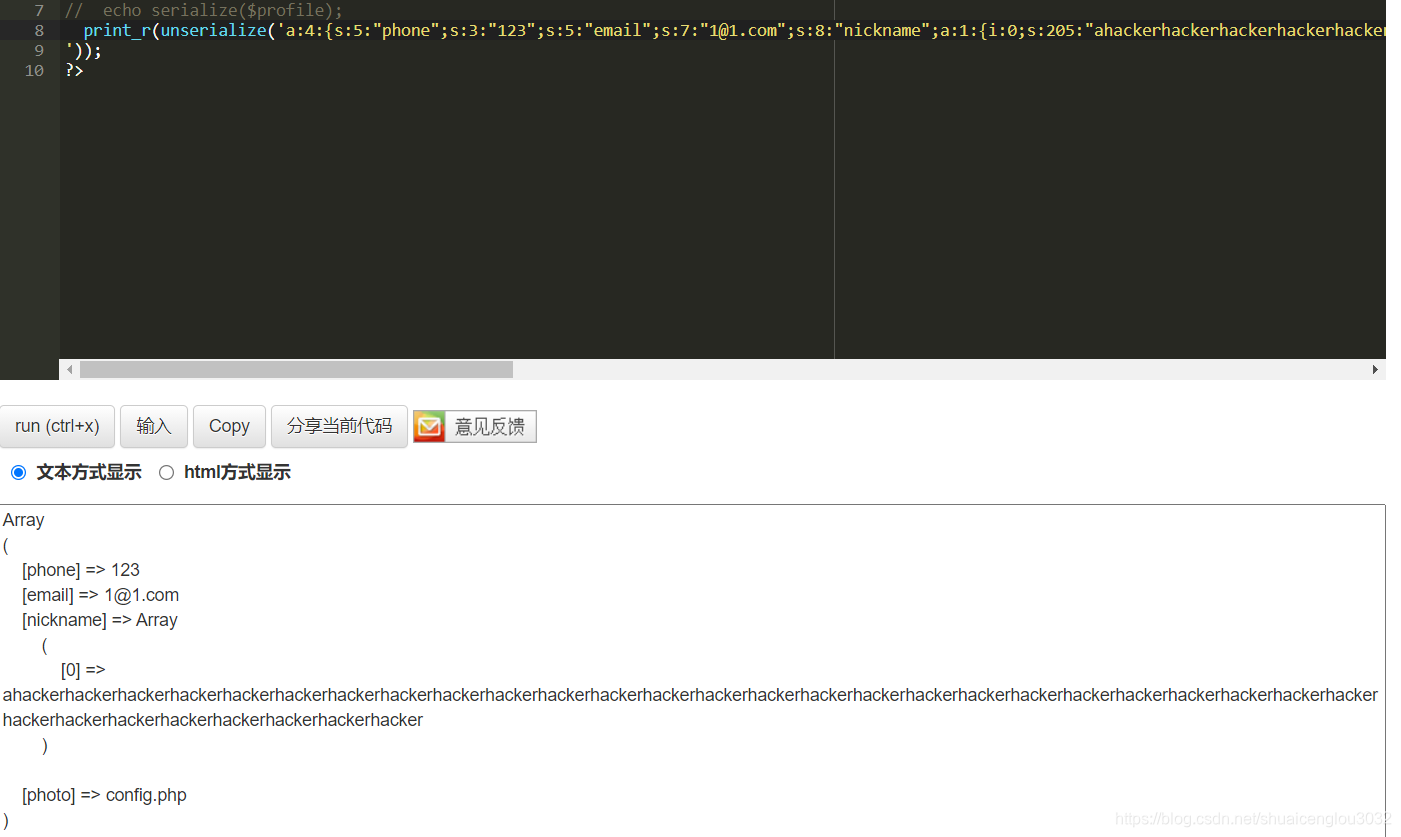This screenshot has height=837, width=1401.
Task: Click '[nickname] => Array' output line
Action: pyautogui.click(x=100, y=620)
